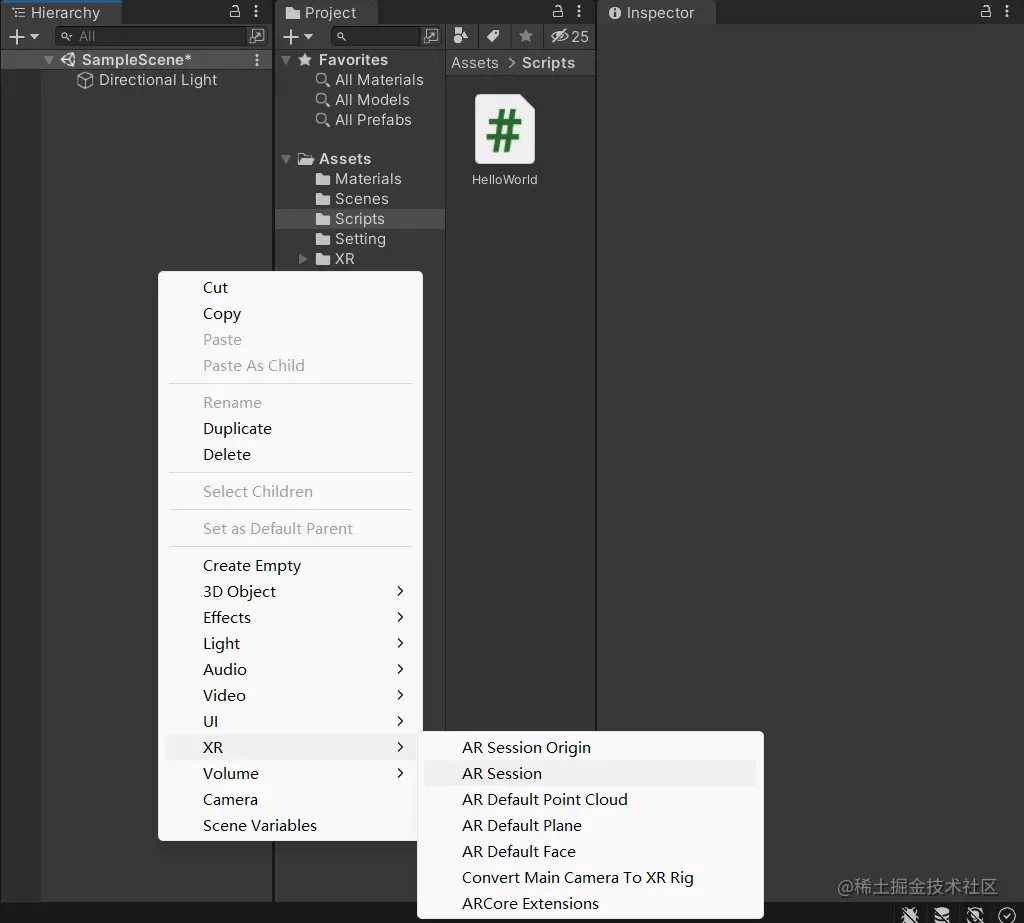Open the UI submenu
The image size is (1024, 923).
click(290, 722)
